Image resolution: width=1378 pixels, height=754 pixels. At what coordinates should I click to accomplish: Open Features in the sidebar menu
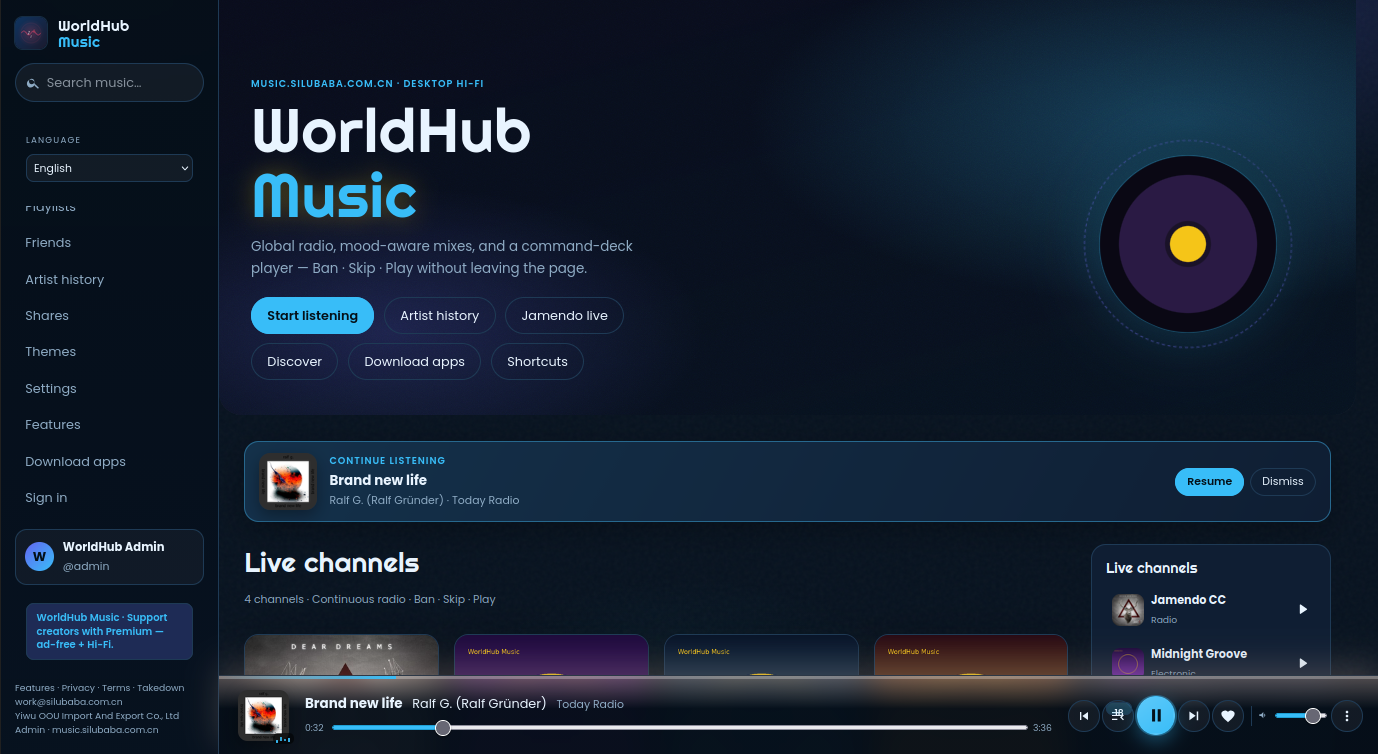53,424
